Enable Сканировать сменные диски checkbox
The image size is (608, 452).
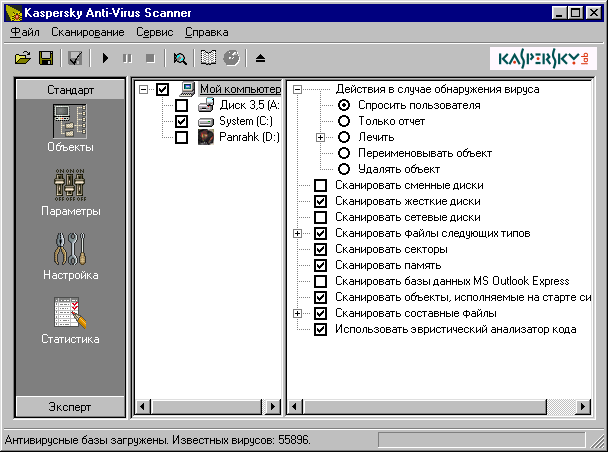320,185
